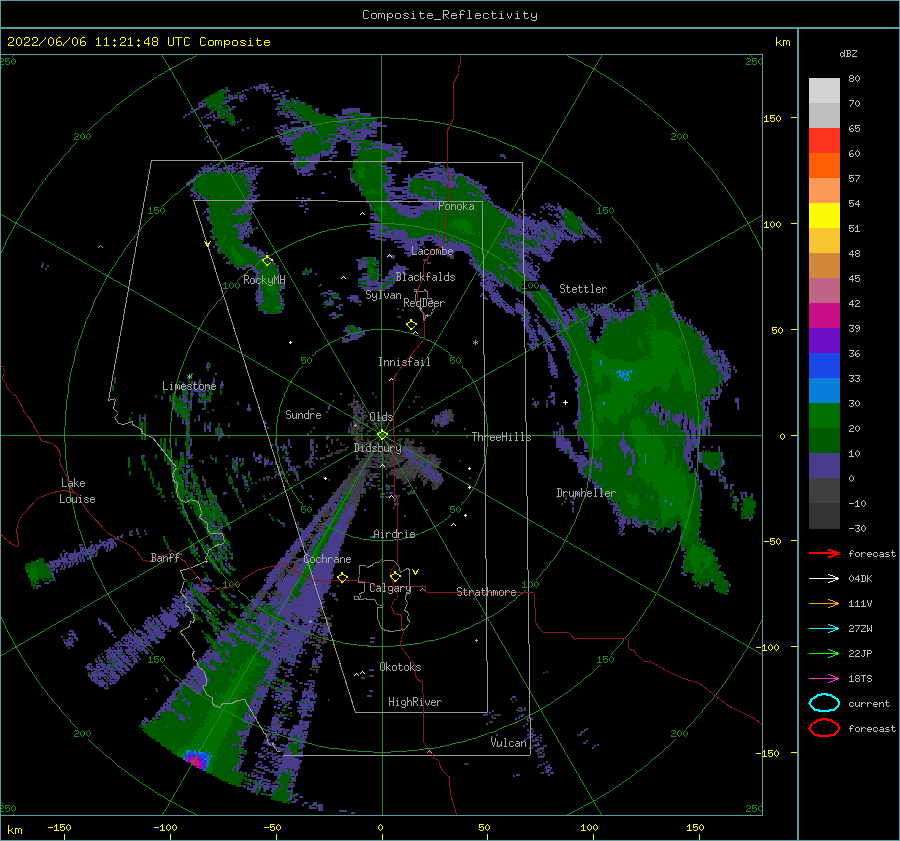This screenshot has height=841, width=900.
Task: Click the RockyMH label
Action: 264,280
